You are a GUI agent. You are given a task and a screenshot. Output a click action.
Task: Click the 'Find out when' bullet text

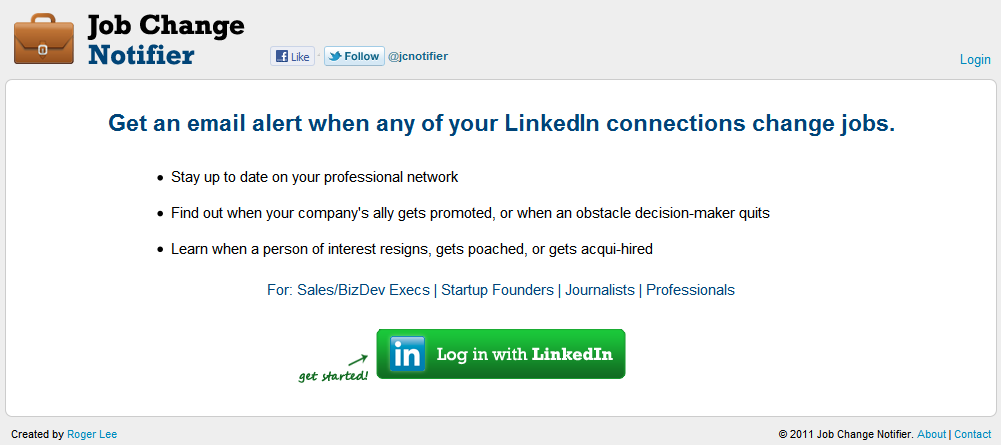click(470, 213)
